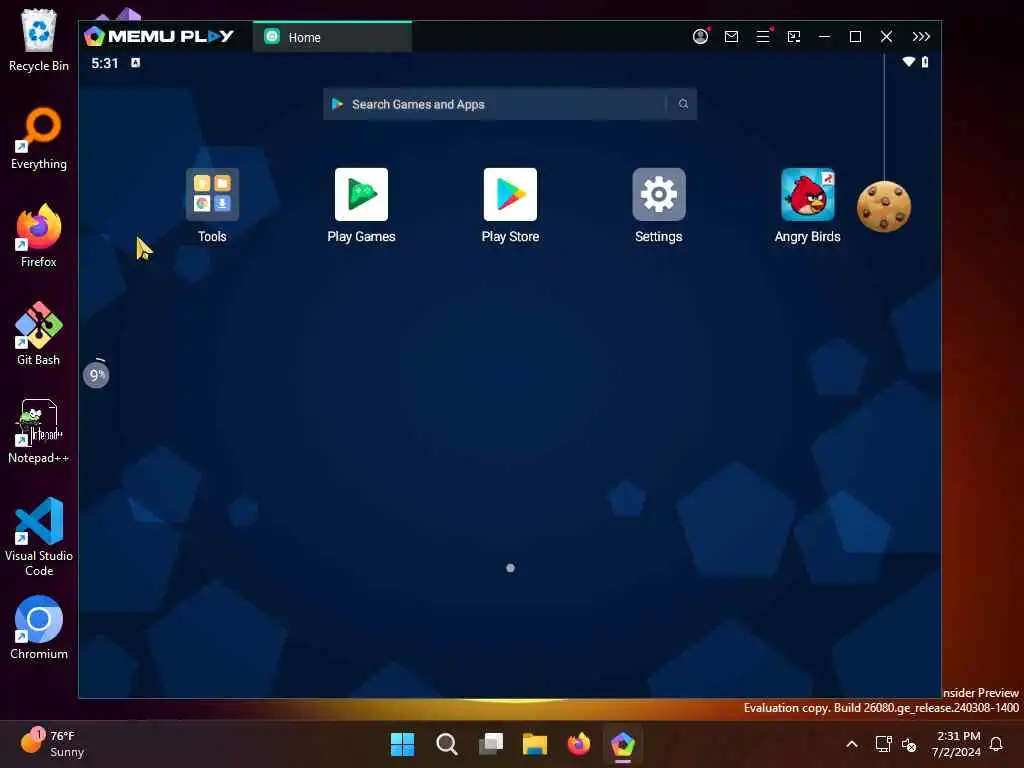The width and height of the screenshot is (1024, 768).
Task: Launch the Angry Birds game
Action: [808, 195]
